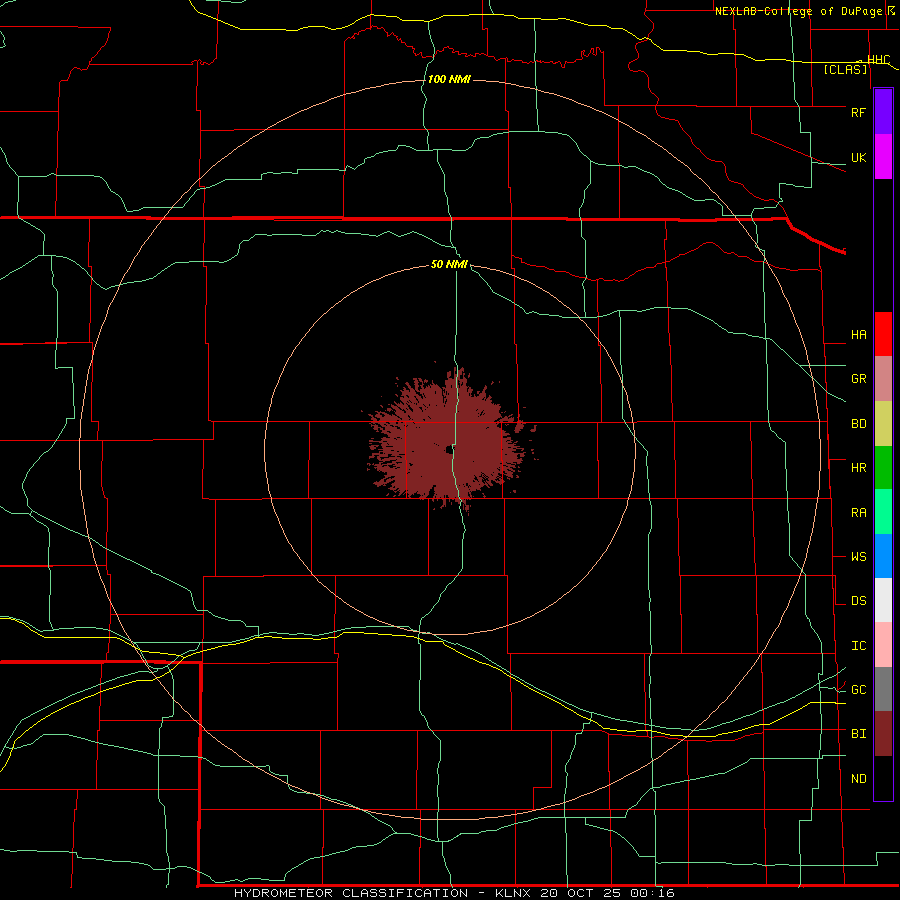This screenshot has height=900, width=900.
Task: Click the NEXLAB-College of DuPage credit text
Action: 798,11
